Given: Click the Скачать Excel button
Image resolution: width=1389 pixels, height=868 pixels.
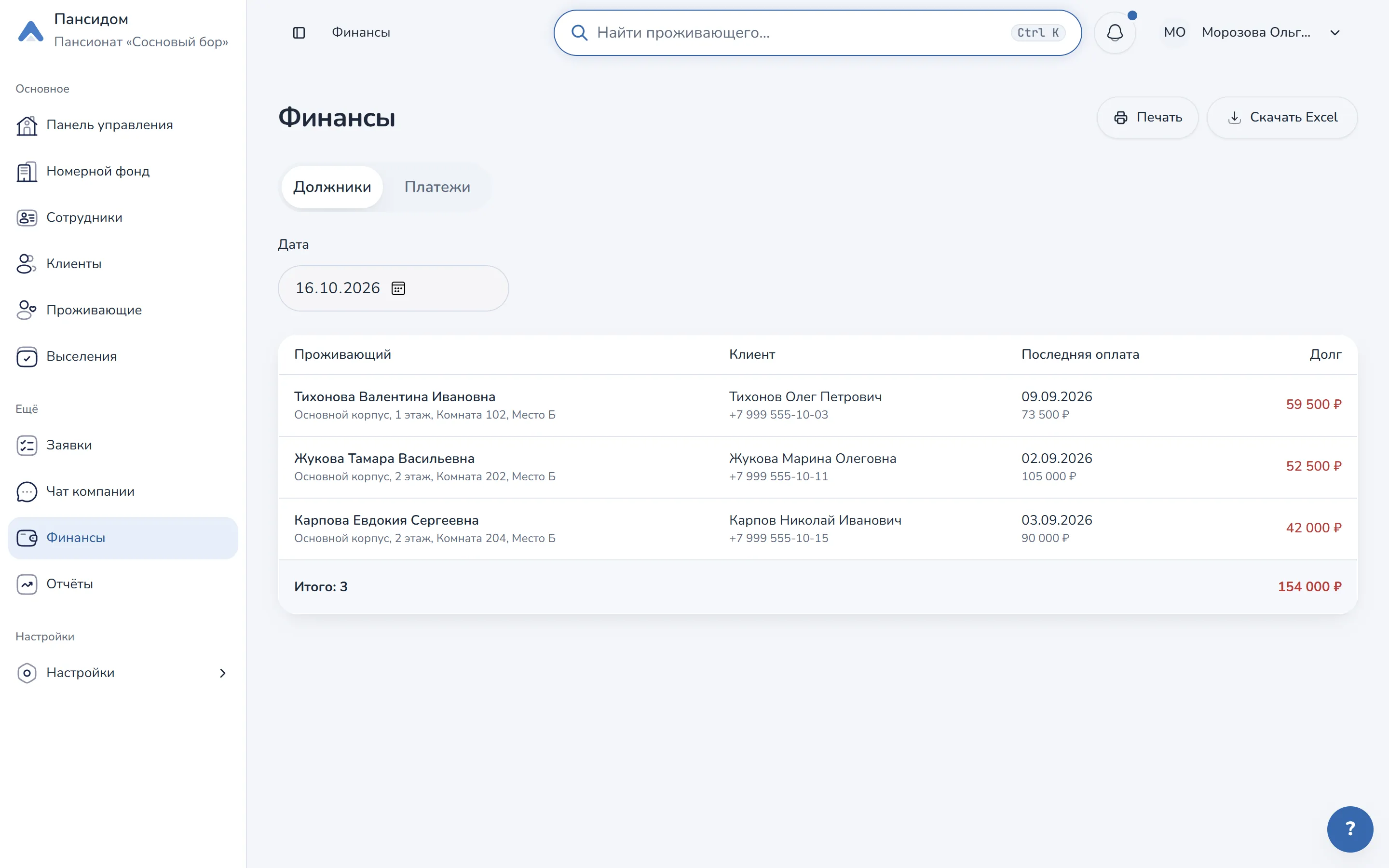Looking at the screenshot, I should point(1281,118).
